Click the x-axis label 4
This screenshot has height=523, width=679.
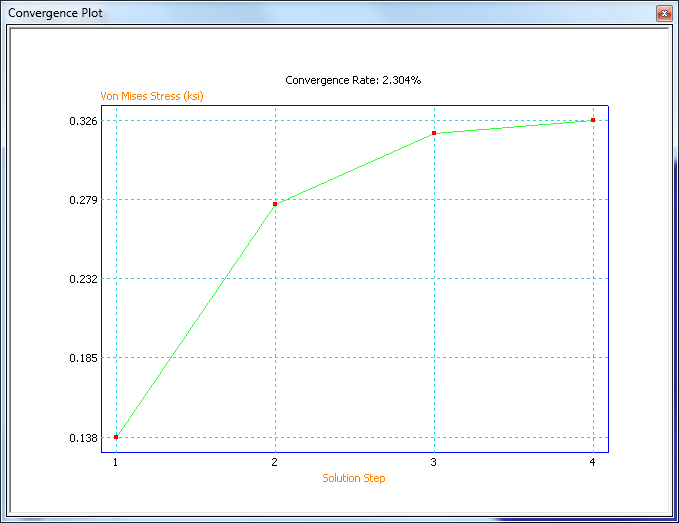point(592,462)
